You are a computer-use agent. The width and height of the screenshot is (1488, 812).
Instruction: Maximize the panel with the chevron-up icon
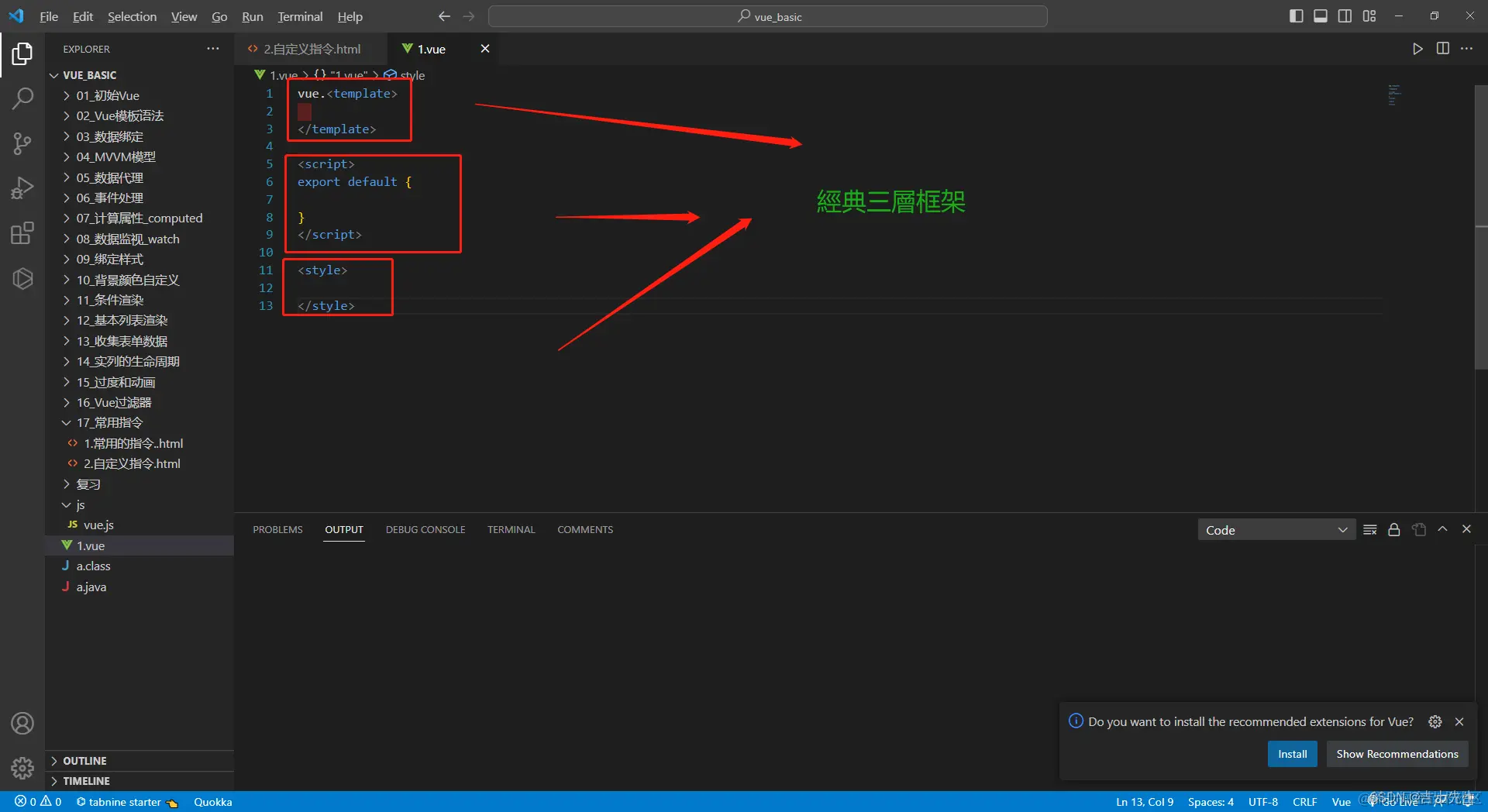1442,529
